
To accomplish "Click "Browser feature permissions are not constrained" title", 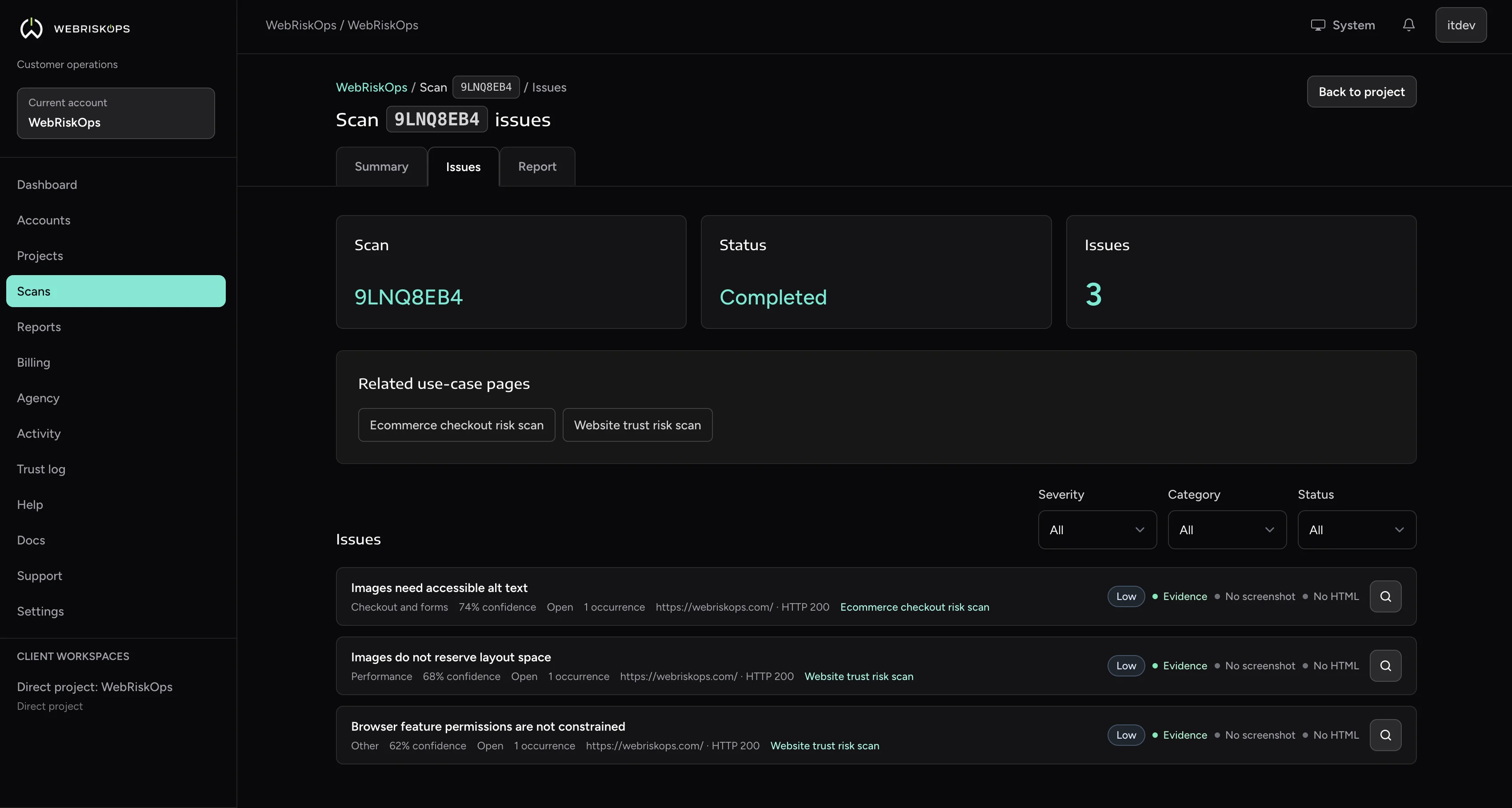I will [488, 726].
